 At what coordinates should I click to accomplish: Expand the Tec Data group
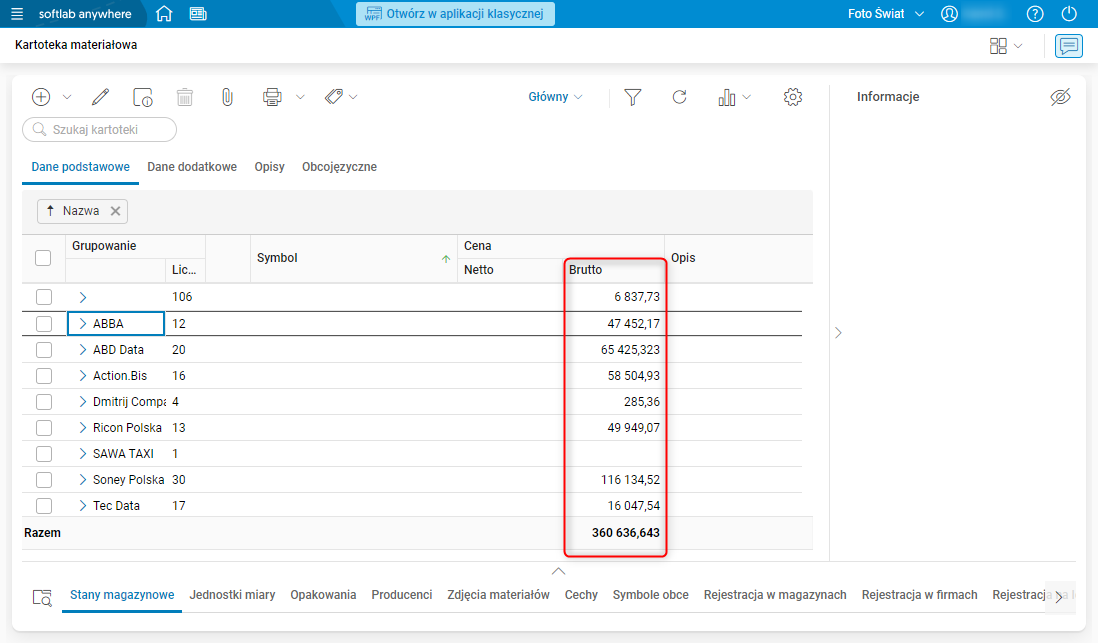tap(83, 505)
